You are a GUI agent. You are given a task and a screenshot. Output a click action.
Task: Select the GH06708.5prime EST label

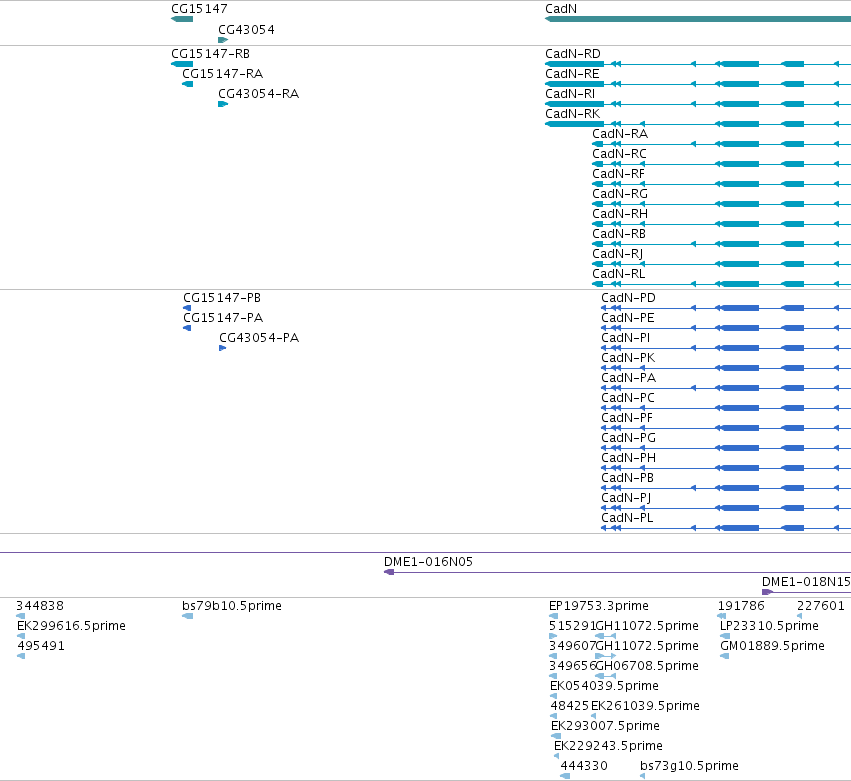click(647, 666)
